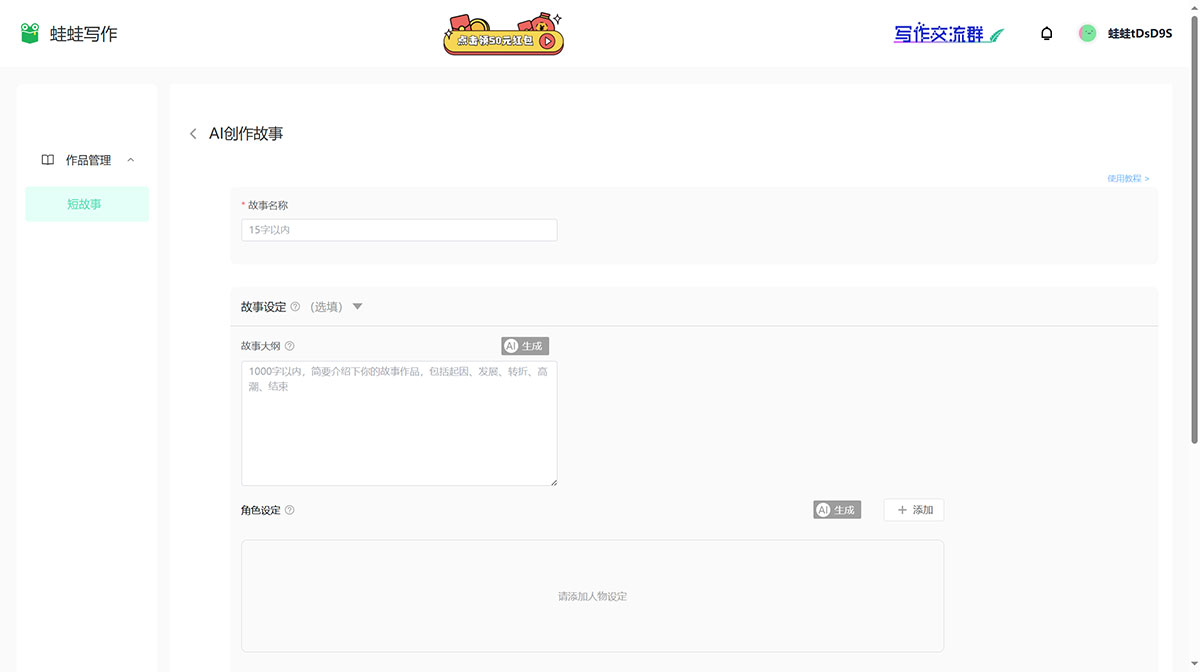This screenshot has width=1200, height=672.
Task: Click the 添加 character button
Action: 914,510
